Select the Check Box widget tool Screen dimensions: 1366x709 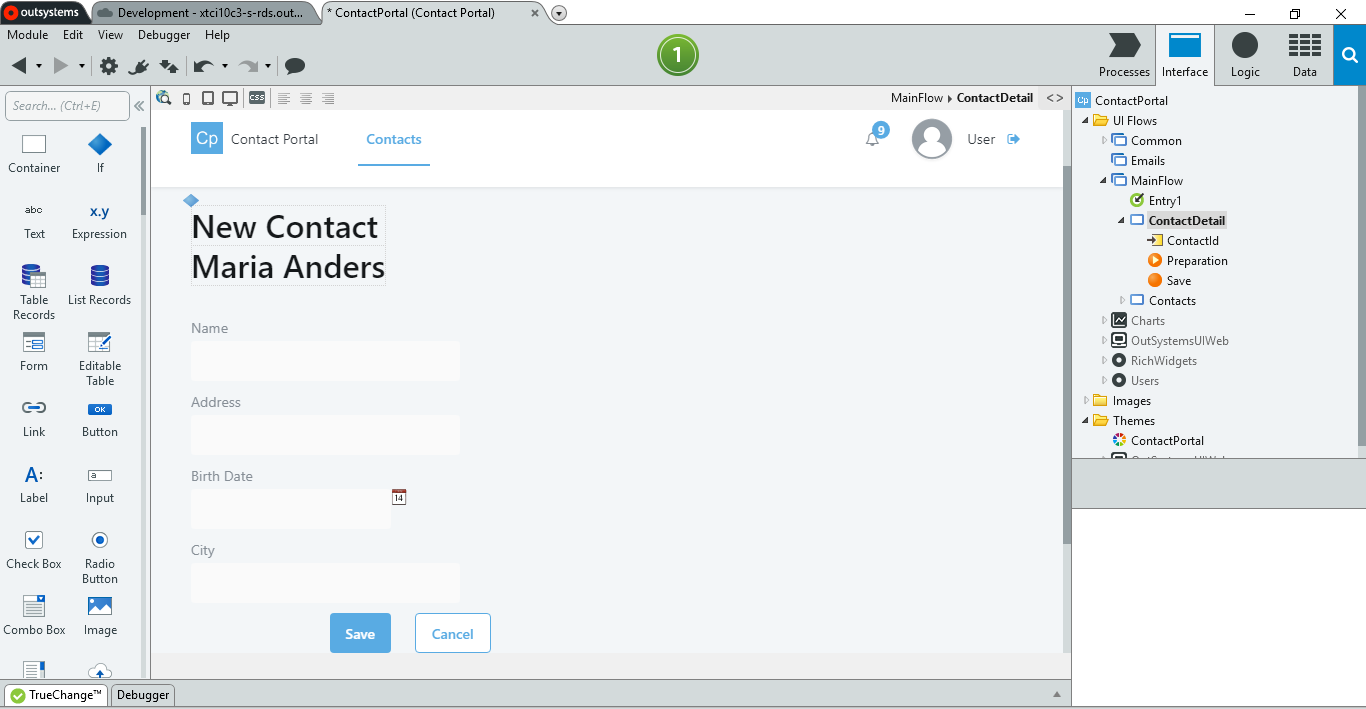coord(34,550)
